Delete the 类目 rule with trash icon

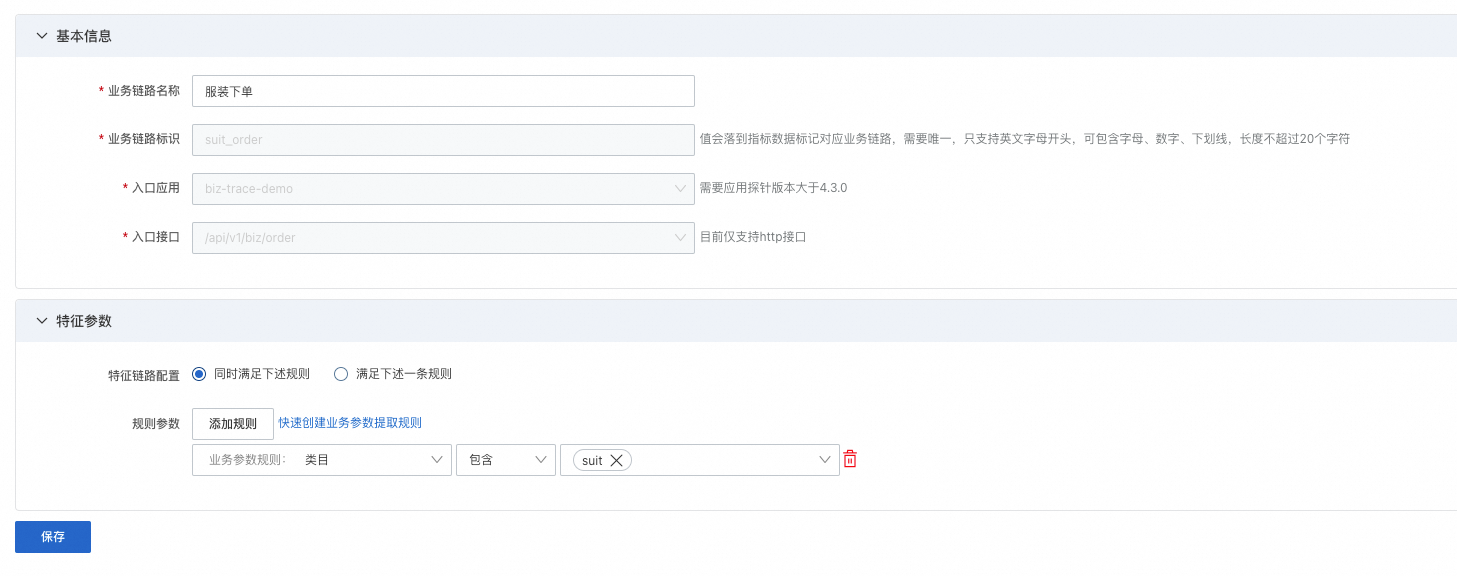[x=850, y=459]
